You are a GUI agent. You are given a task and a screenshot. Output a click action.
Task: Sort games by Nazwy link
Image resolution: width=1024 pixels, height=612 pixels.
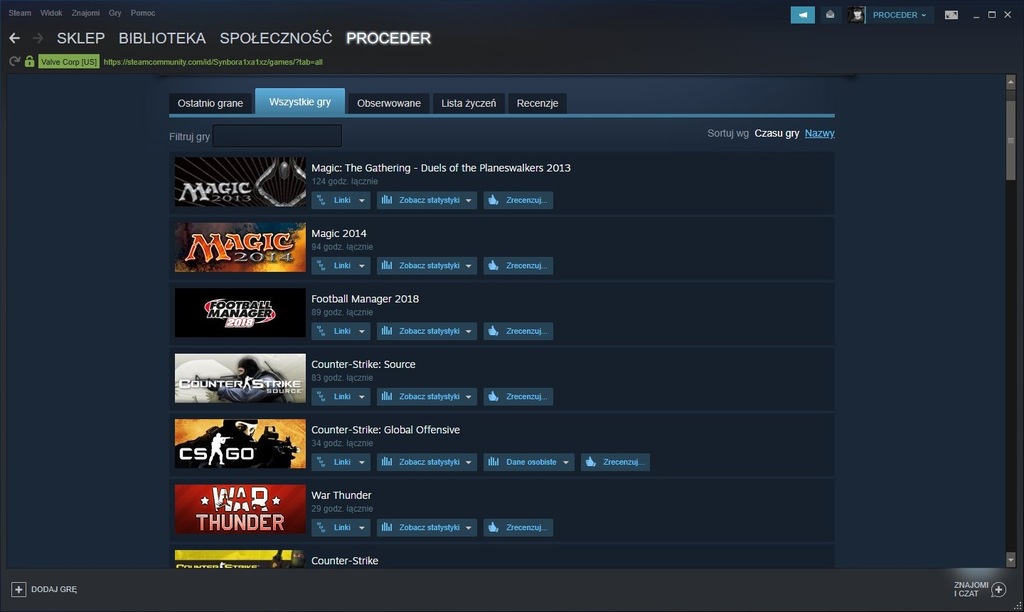pos(820,133)
